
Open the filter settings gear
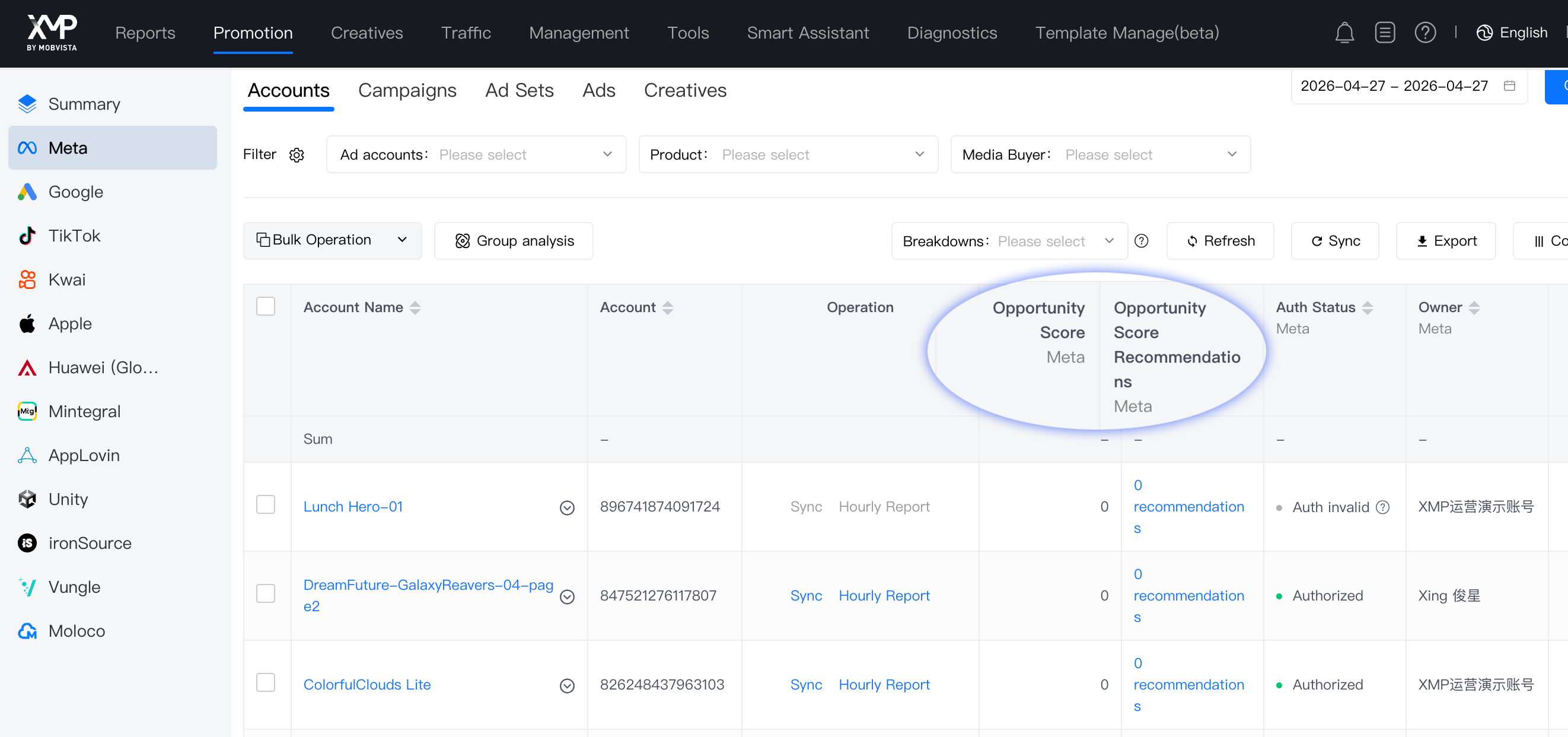point(297,155)
